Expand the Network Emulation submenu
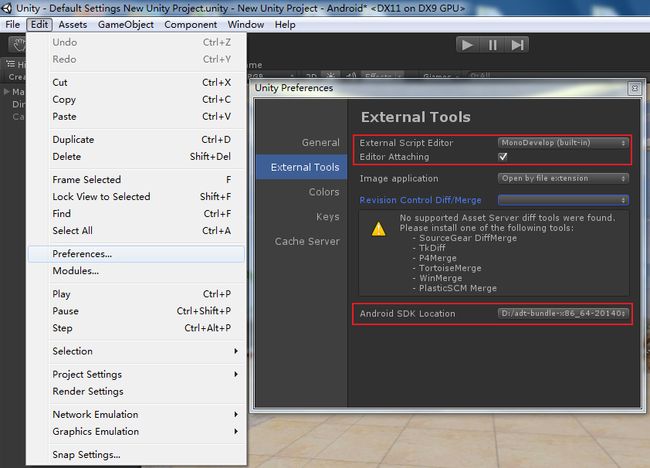Viewport: 650px width, 468px height. point(136,415)
